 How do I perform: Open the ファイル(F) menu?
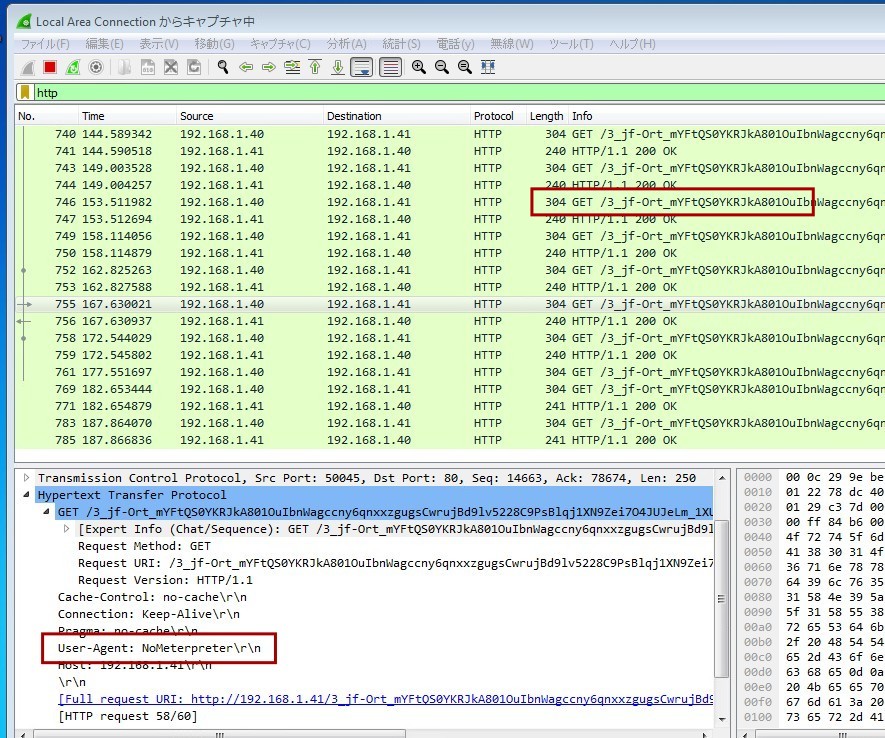(x=45, y=44)
